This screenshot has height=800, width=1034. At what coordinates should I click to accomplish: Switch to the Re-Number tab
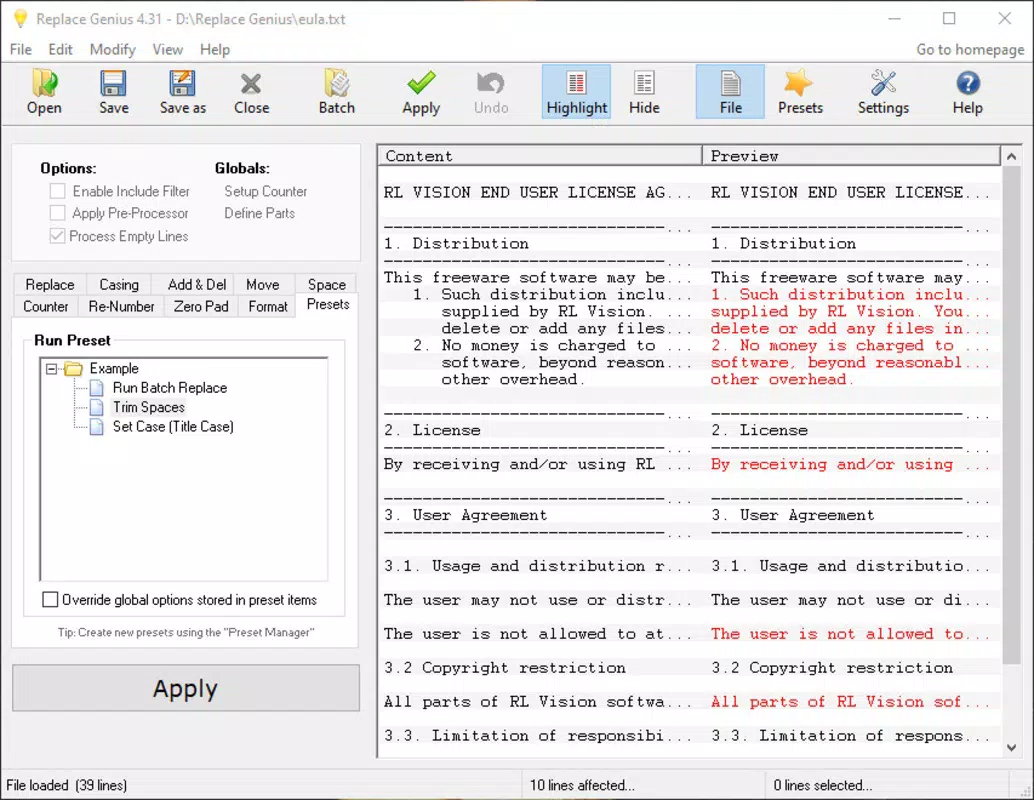click(121, 307)
